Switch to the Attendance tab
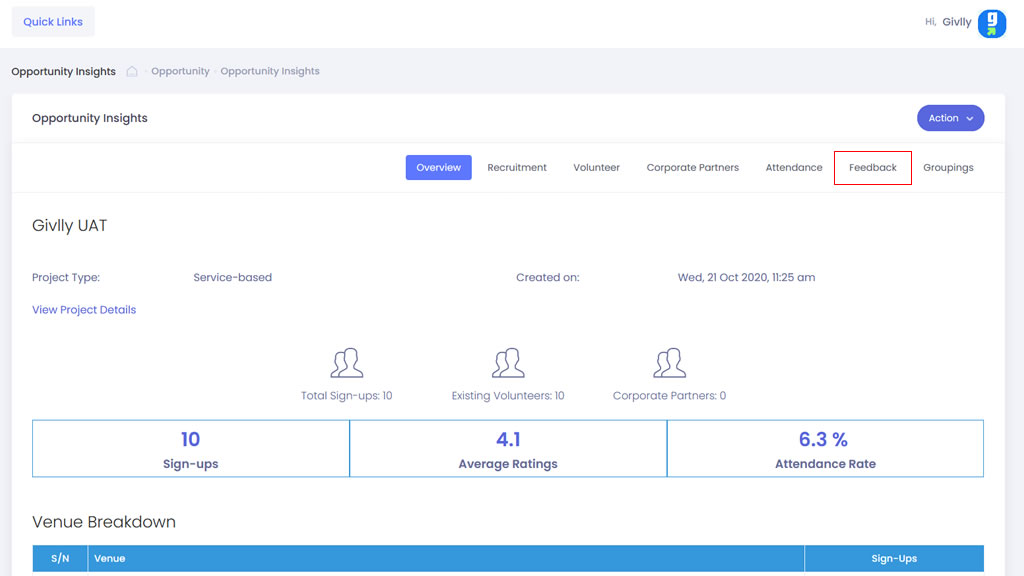 794,168
